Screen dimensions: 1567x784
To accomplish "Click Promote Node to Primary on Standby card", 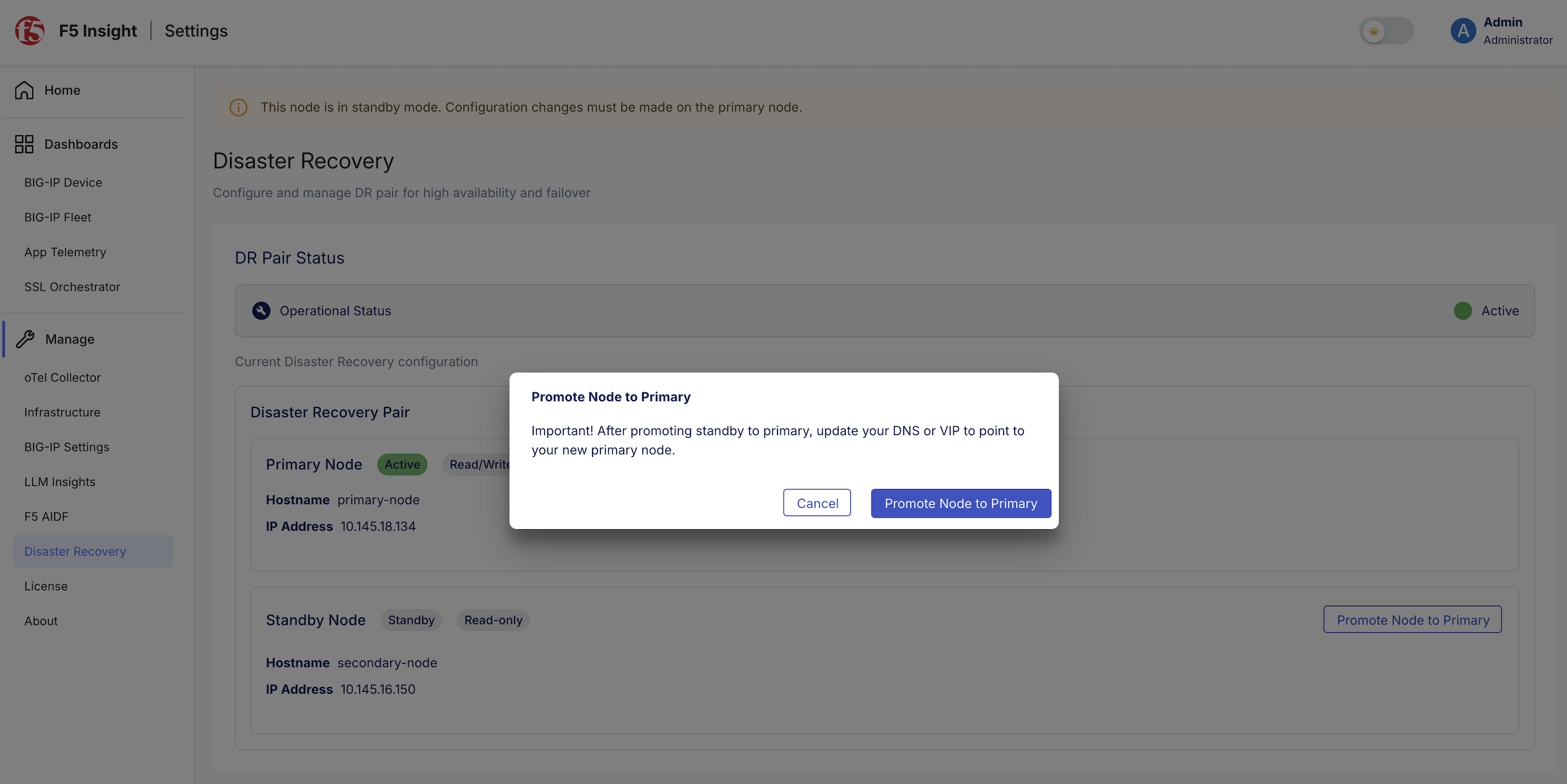I will coord(1413,620).
